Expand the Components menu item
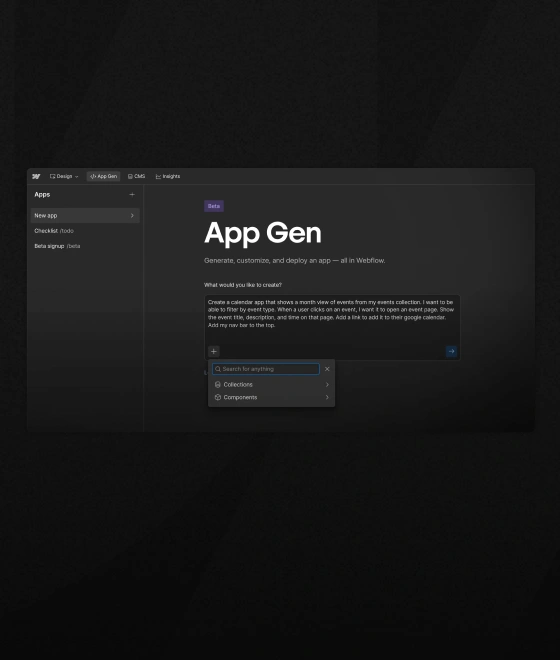The height and width of the screenshot is (660, 560). tap(272, 397)
